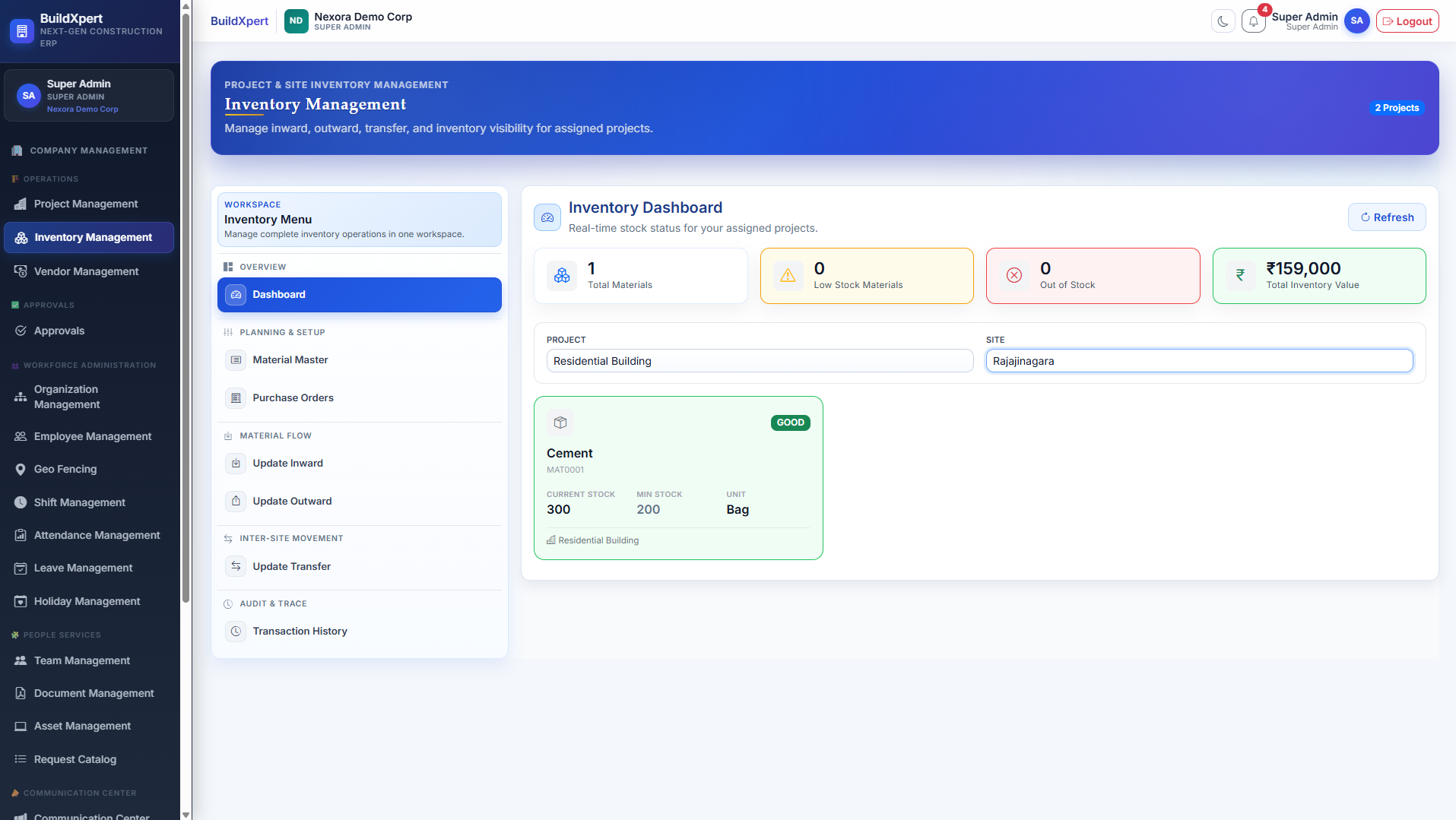Click Purchase Orders icon in workspace menu
The height and width of the screenshot is (820, 1456).
[x=236, y=398]
